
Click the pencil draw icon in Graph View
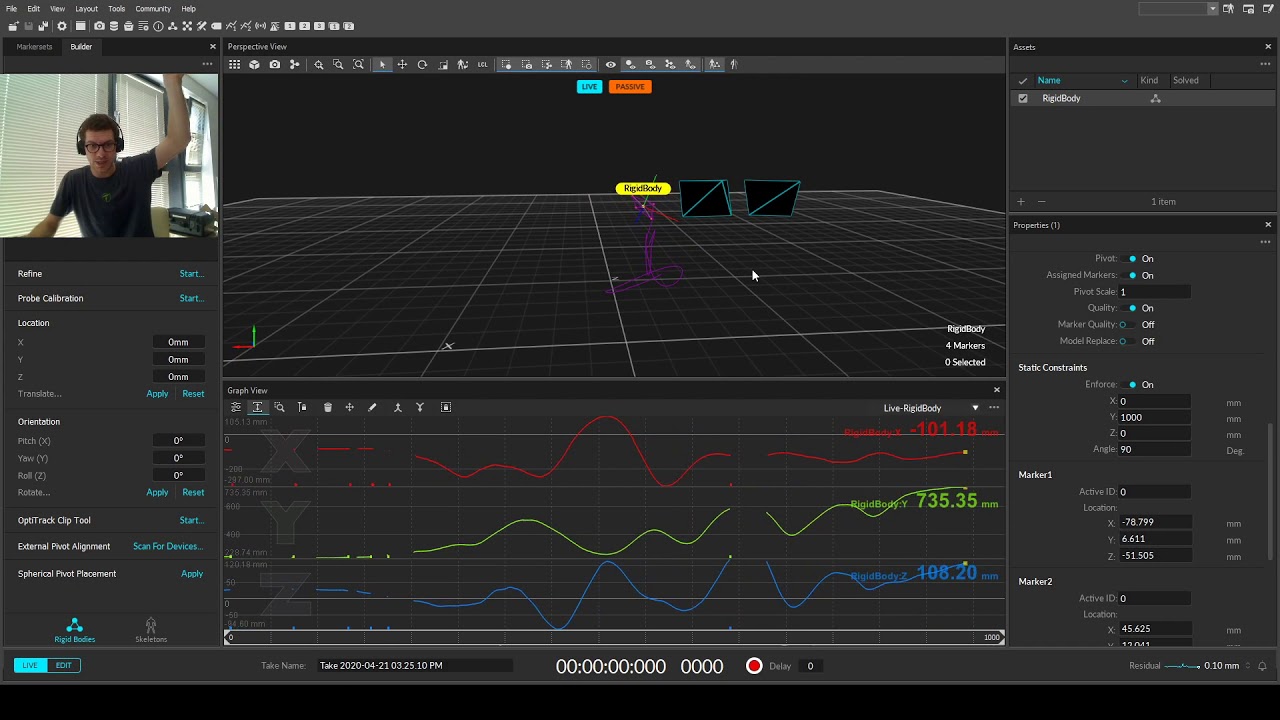[x=372, y=407]
